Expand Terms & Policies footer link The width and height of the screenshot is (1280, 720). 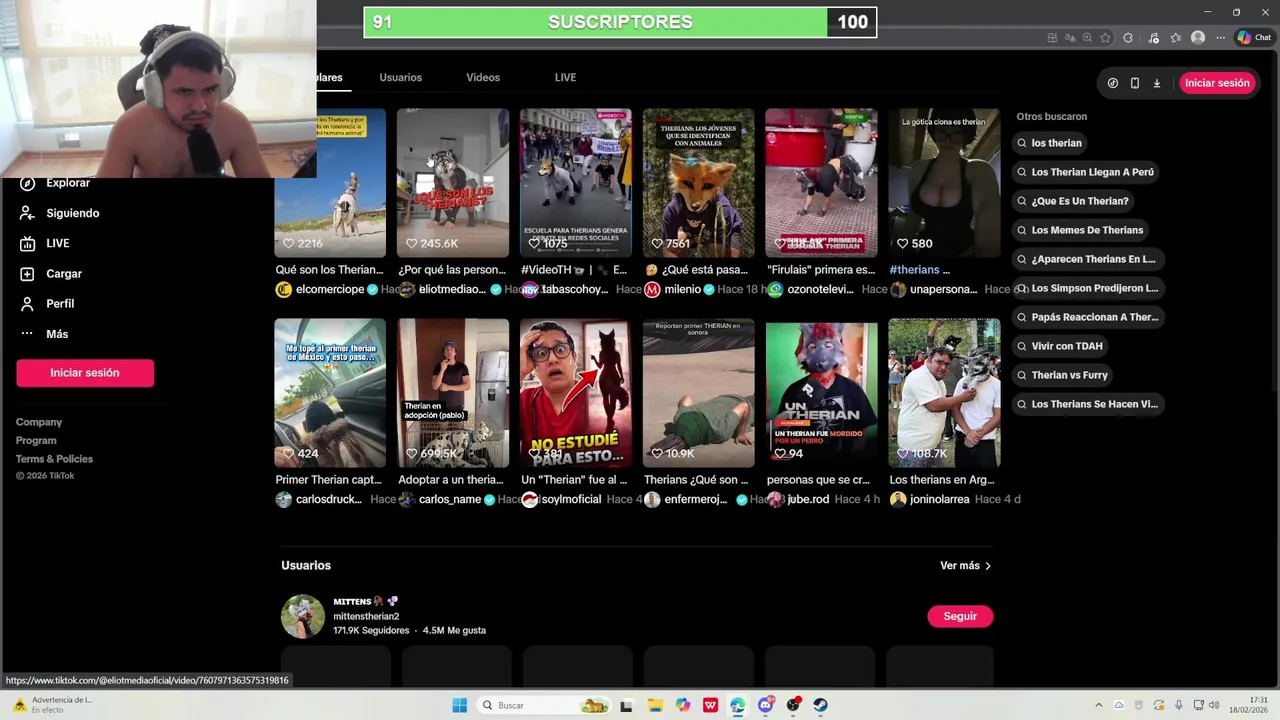tap(54, 459)
